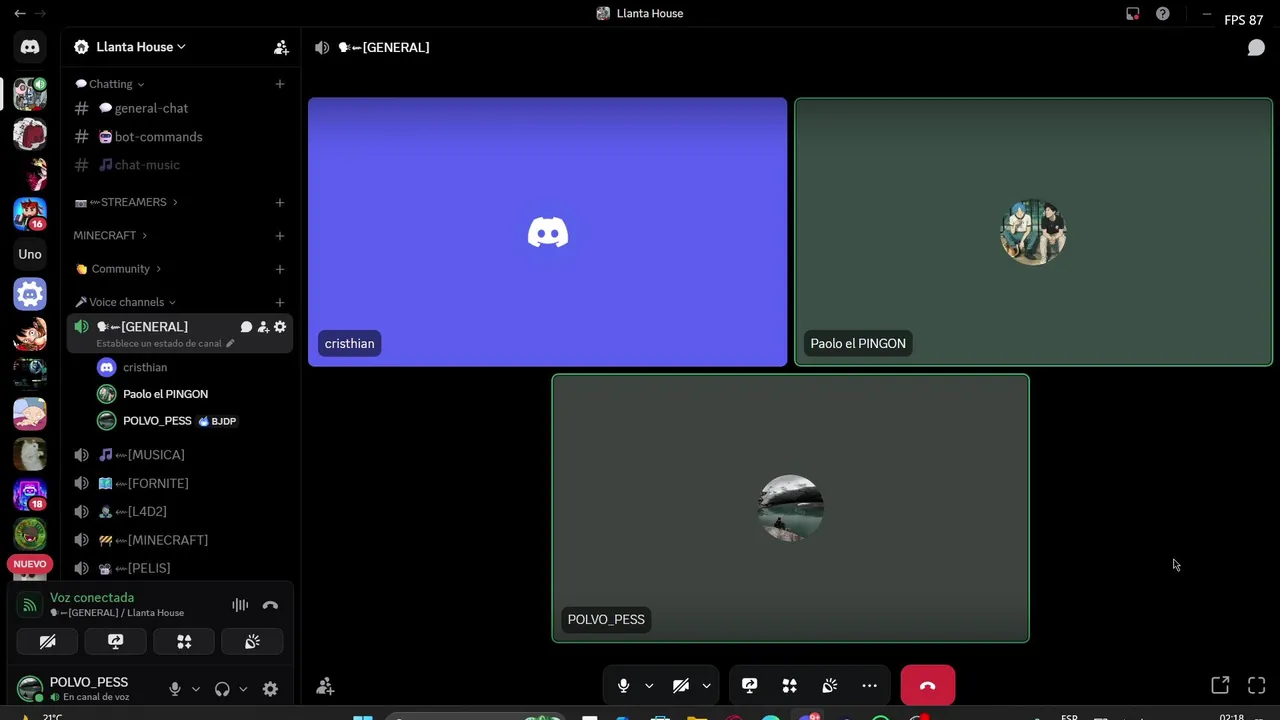Viewport: 1280px width, 720px height.
Task: Expand the MINECRAFT category
Action: tap(110, 236)
